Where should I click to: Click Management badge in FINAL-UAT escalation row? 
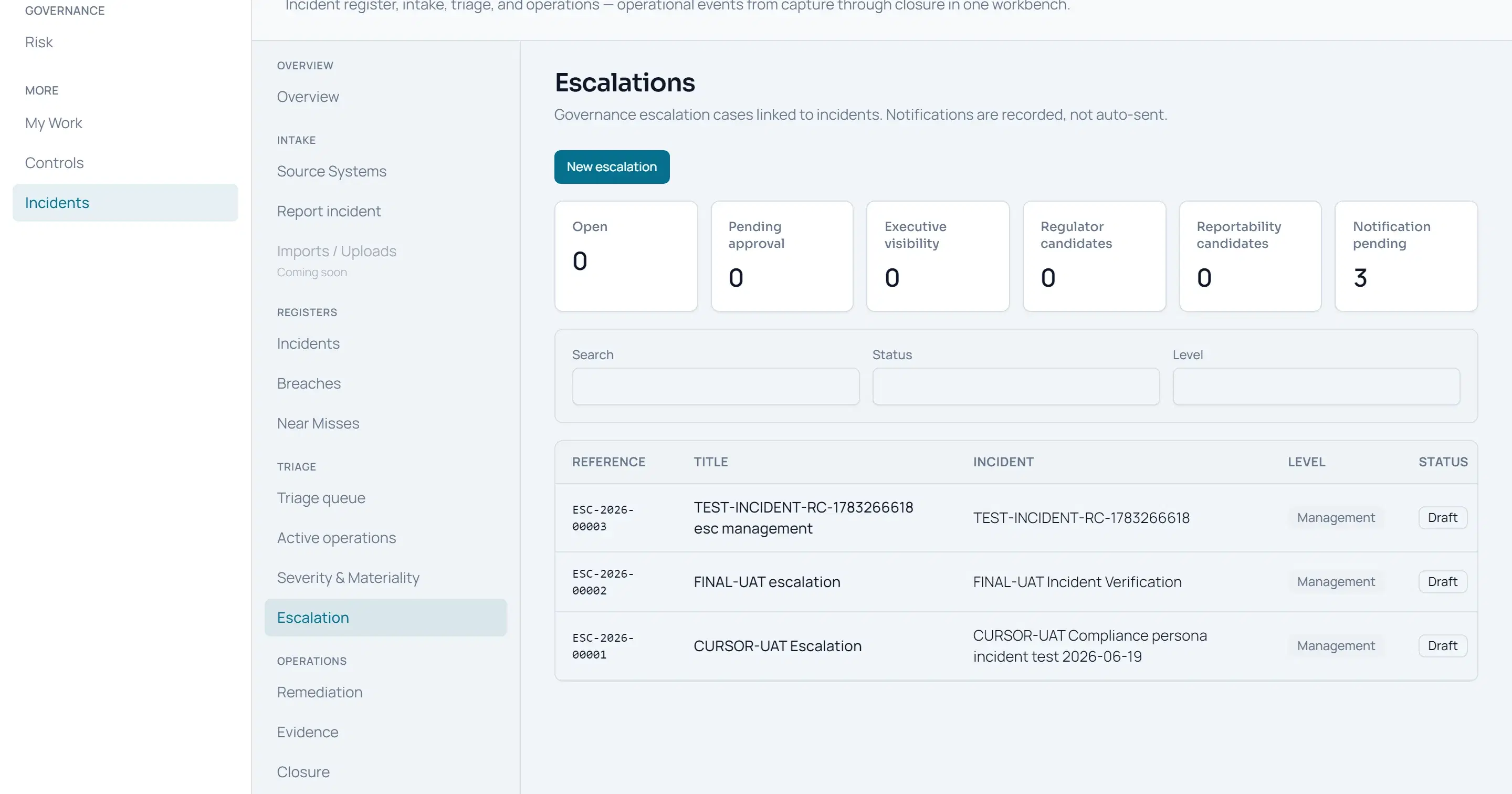pos(1336,582)
